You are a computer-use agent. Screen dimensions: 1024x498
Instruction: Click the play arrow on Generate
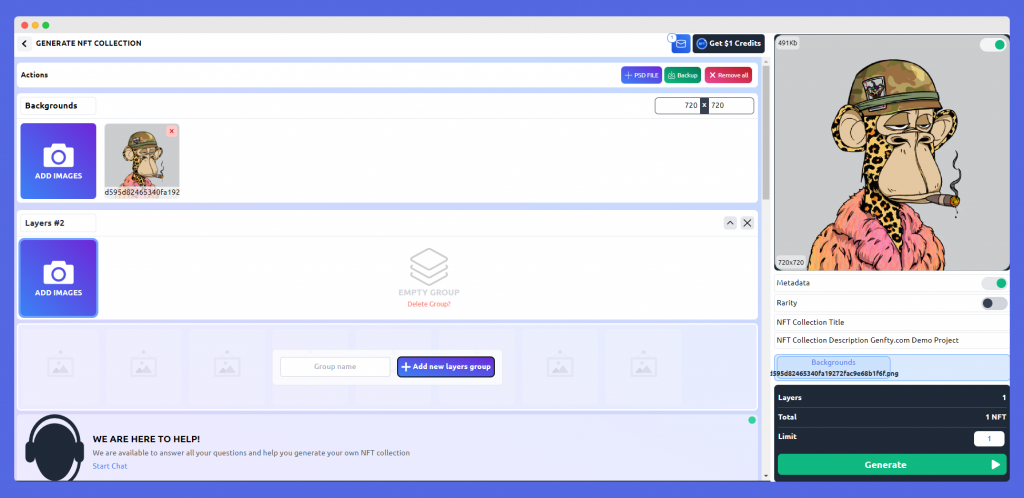[x=995, y=465]
